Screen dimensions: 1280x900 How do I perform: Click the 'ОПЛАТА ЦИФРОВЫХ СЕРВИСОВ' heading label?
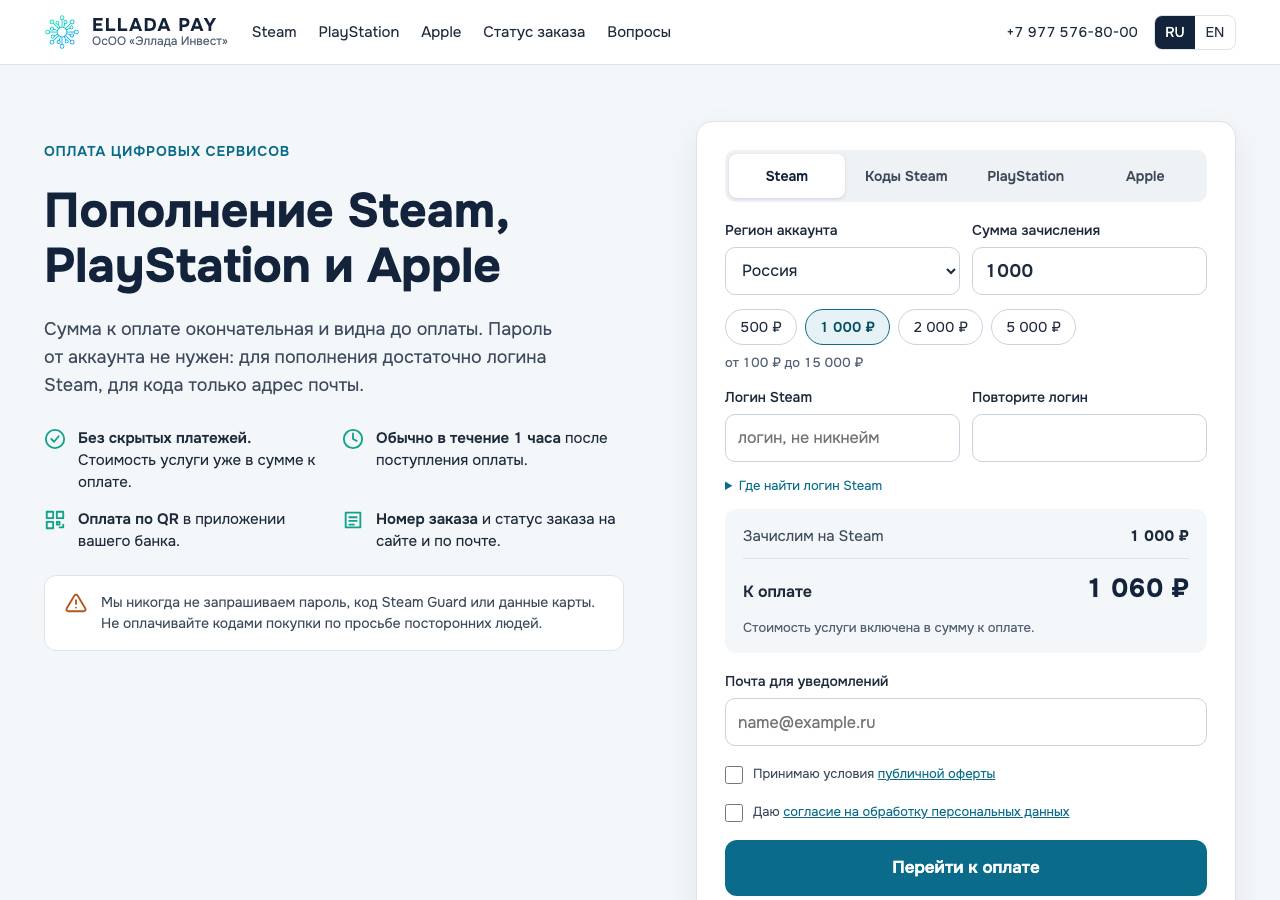167,151
